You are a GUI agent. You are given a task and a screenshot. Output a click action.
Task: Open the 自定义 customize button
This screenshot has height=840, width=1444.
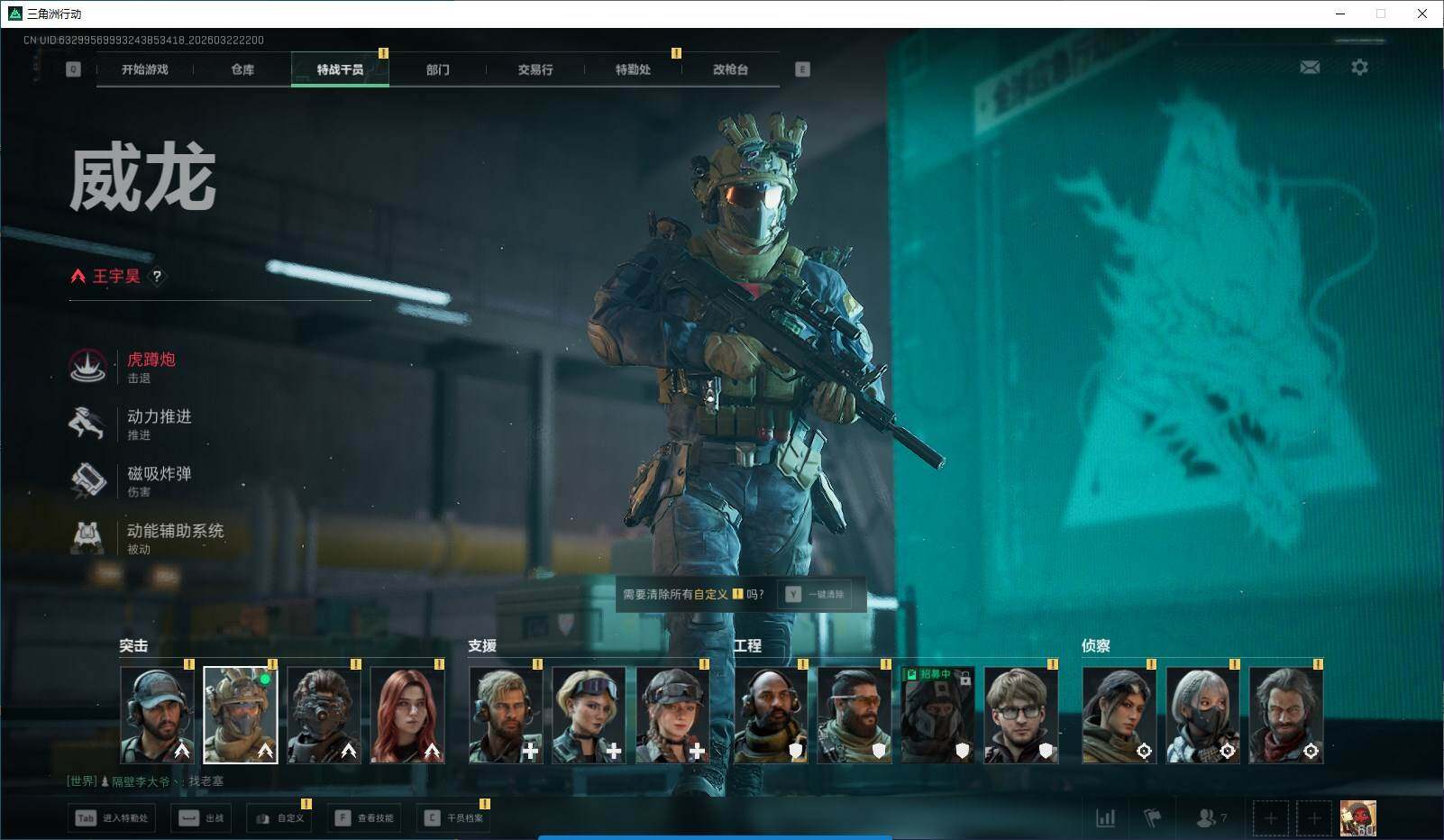pos(279,818)
